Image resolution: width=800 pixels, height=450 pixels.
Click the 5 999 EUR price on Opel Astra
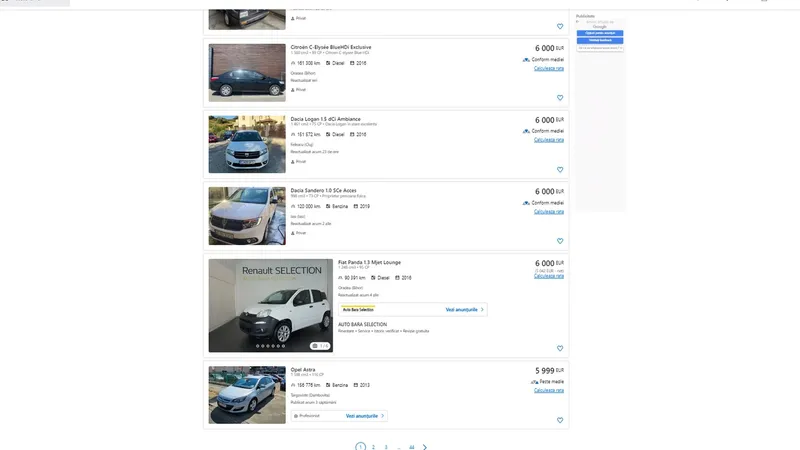click(x=549, y=370)
